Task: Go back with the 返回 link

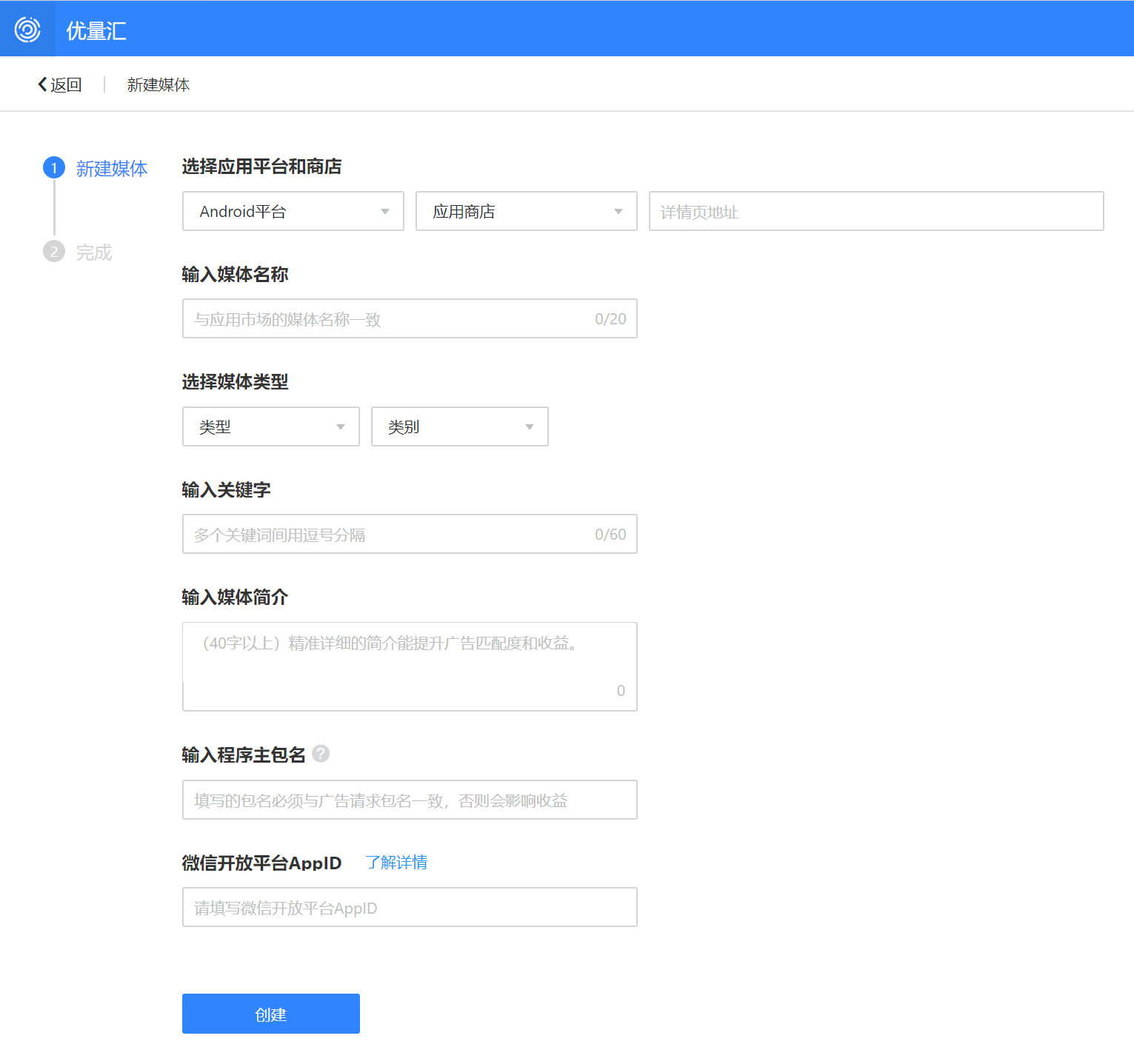Action: tap(60, 85)
